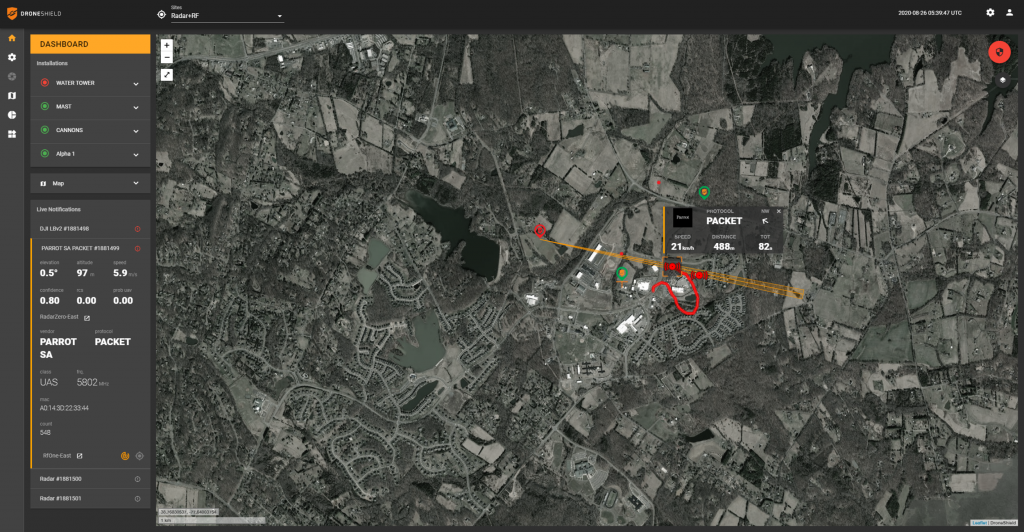The height and width of the screenshot is (532, 1024).
Task: Zoom in the map with plus button
Action: 167,45
